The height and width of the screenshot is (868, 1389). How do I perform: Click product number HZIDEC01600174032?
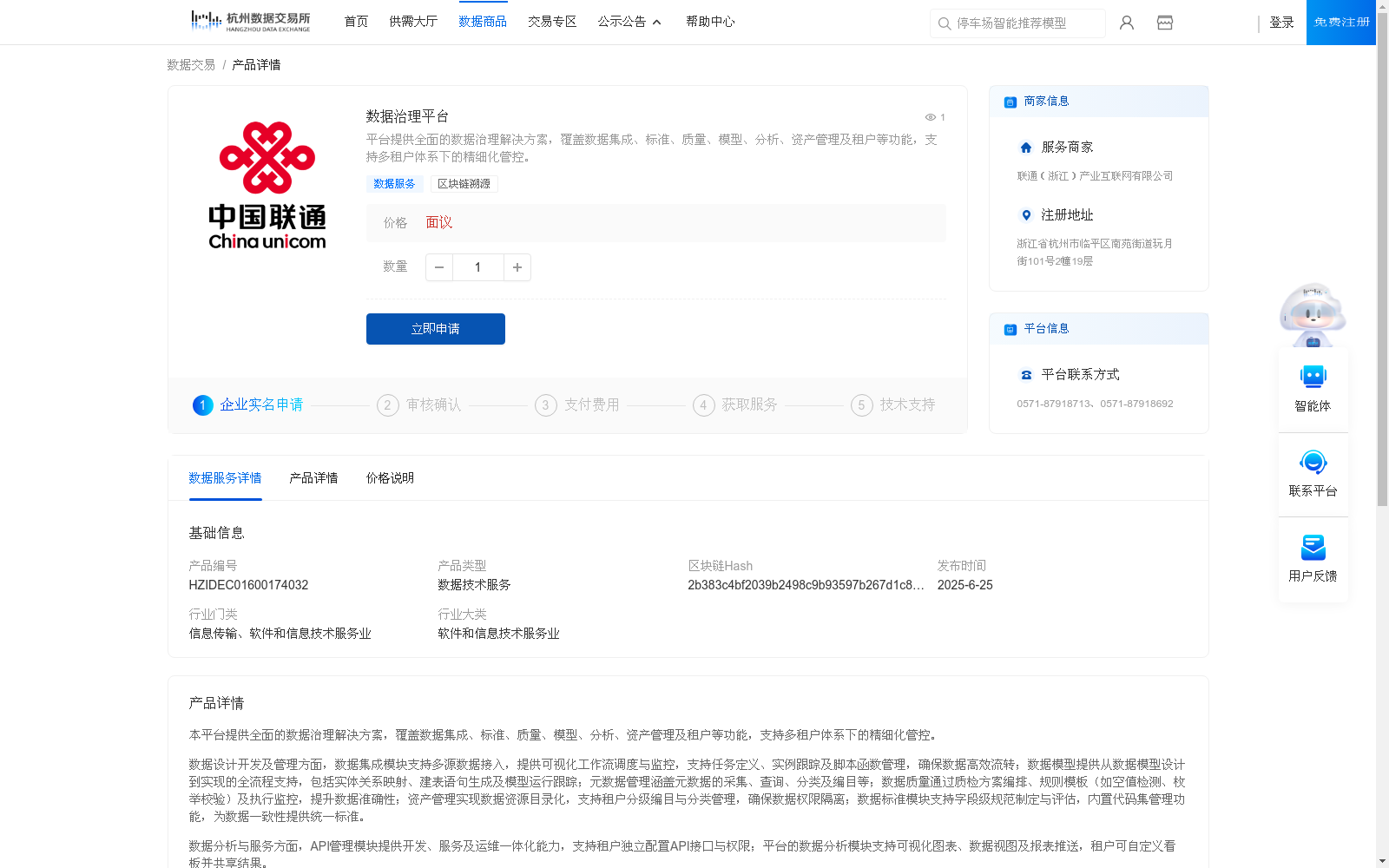[248, 585]
